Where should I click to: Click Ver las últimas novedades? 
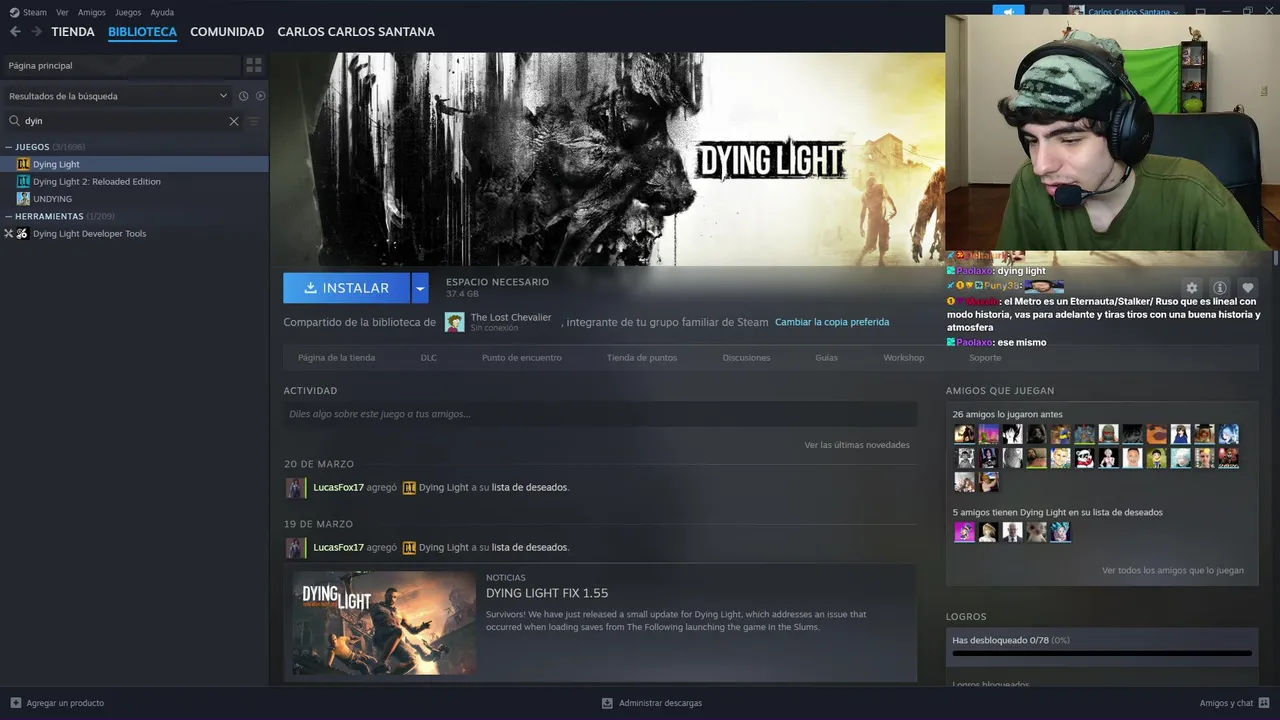click(857, 445)
